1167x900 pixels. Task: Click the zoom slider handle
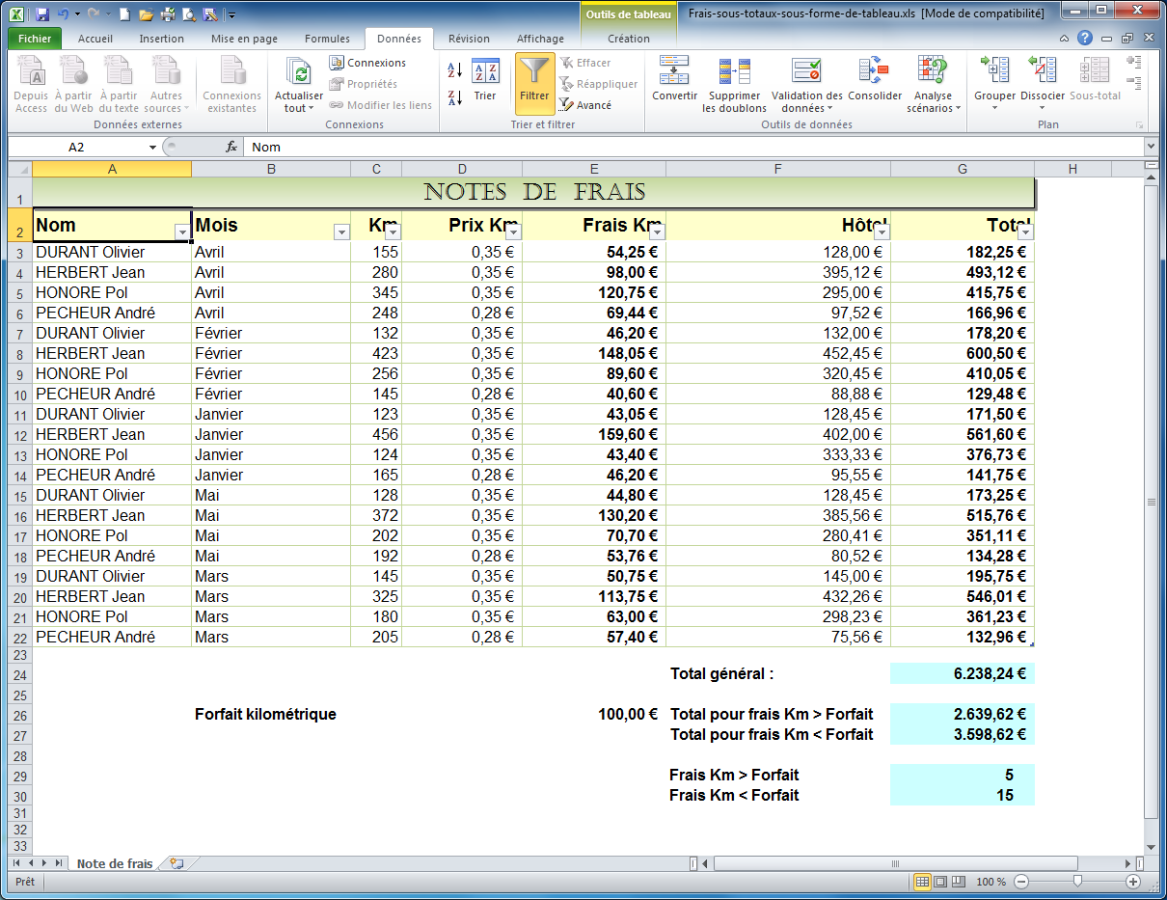(1077, 881)
